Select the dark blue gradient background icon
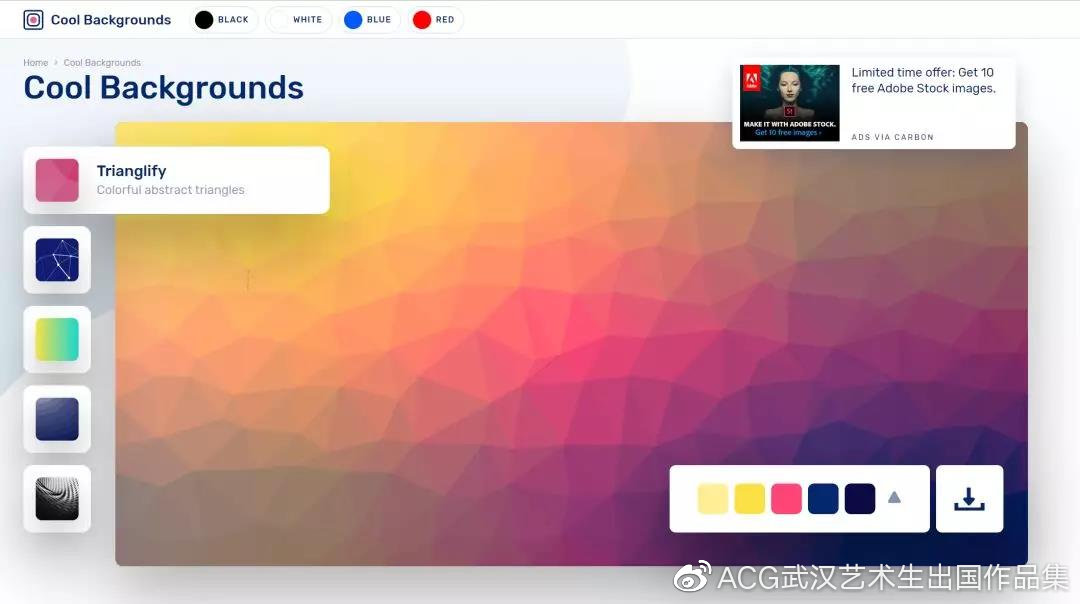This screenshot has width=1080, height=604. [x=57, y=419]
